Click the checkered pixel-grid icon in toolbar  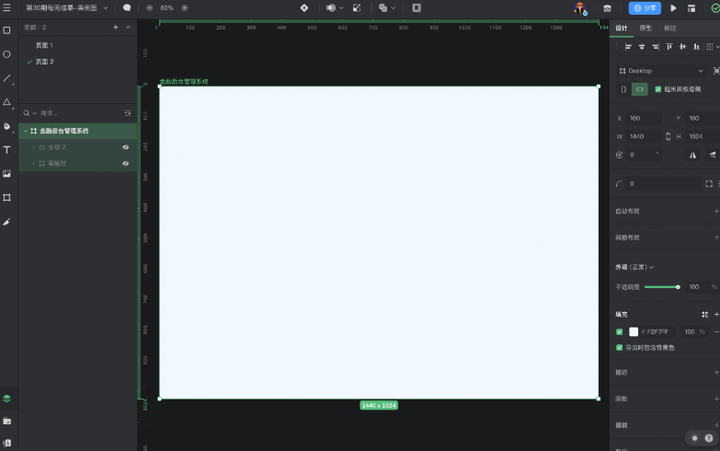[357, 8]
